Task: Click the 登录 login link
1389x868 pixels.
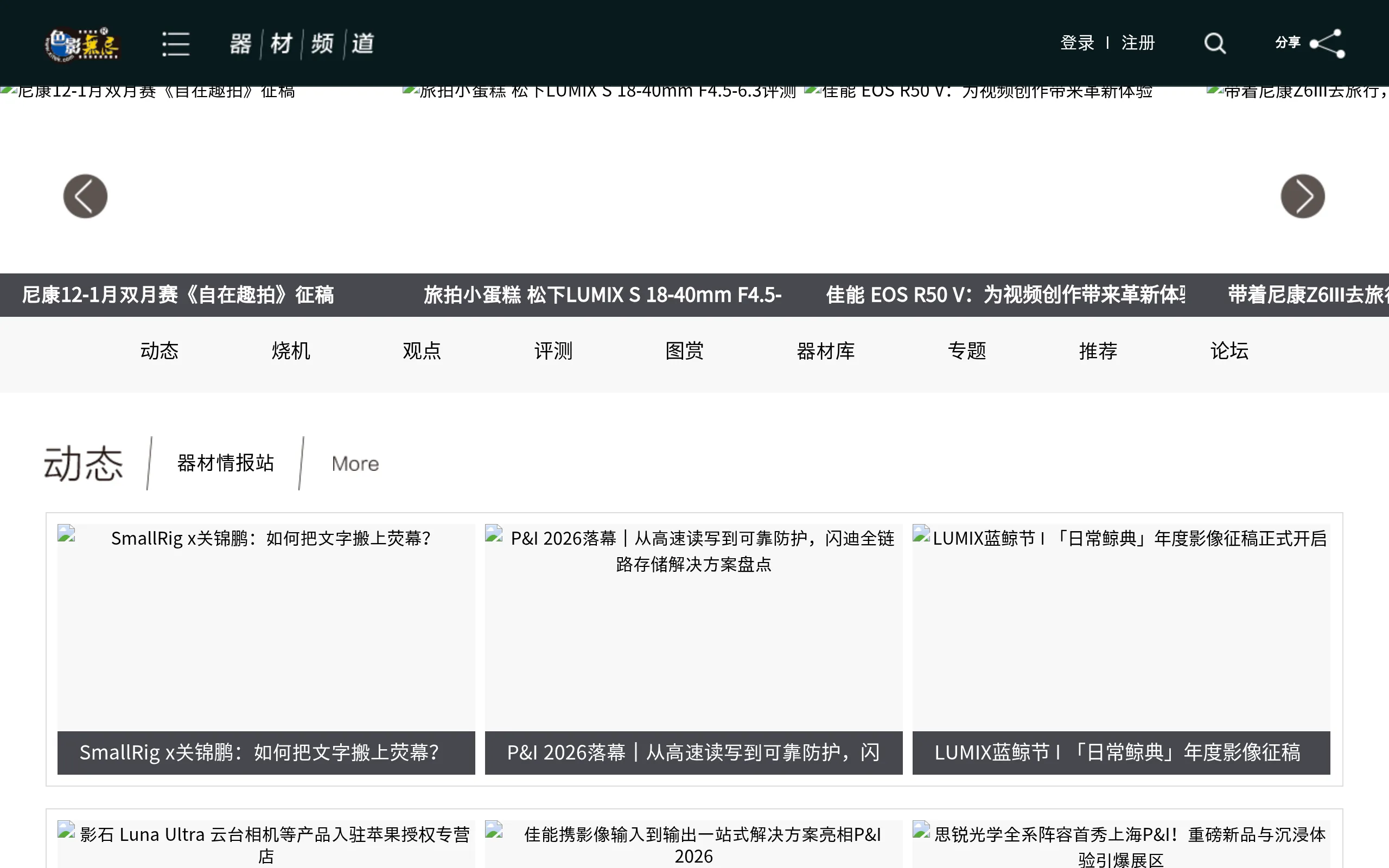Action: (x=1077, y=43)
